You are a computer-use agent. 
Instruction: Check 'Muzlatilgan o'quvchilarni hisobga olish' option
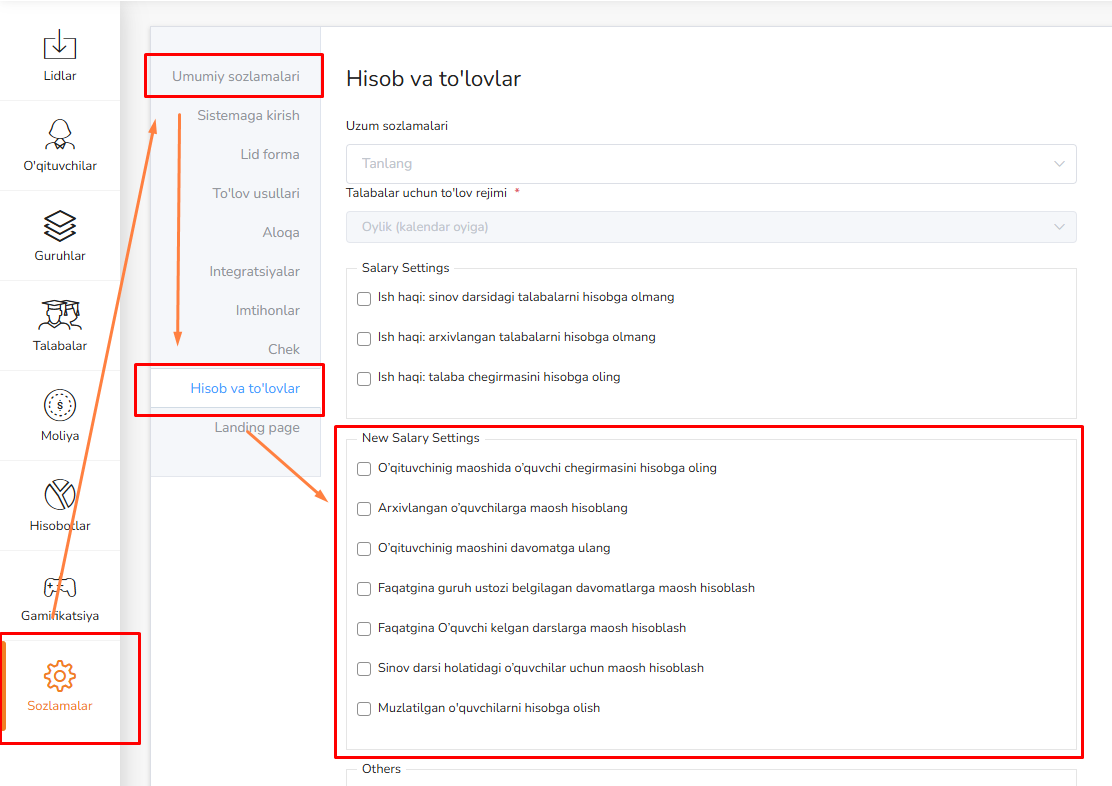[x=364, y=709]
